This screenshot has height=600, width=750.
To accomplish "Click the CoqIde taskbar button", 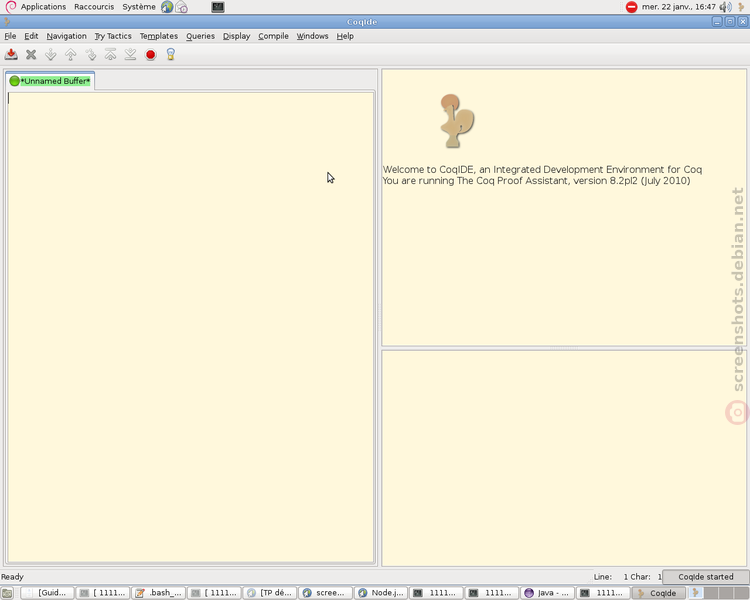I will click(x=658, y=593).
